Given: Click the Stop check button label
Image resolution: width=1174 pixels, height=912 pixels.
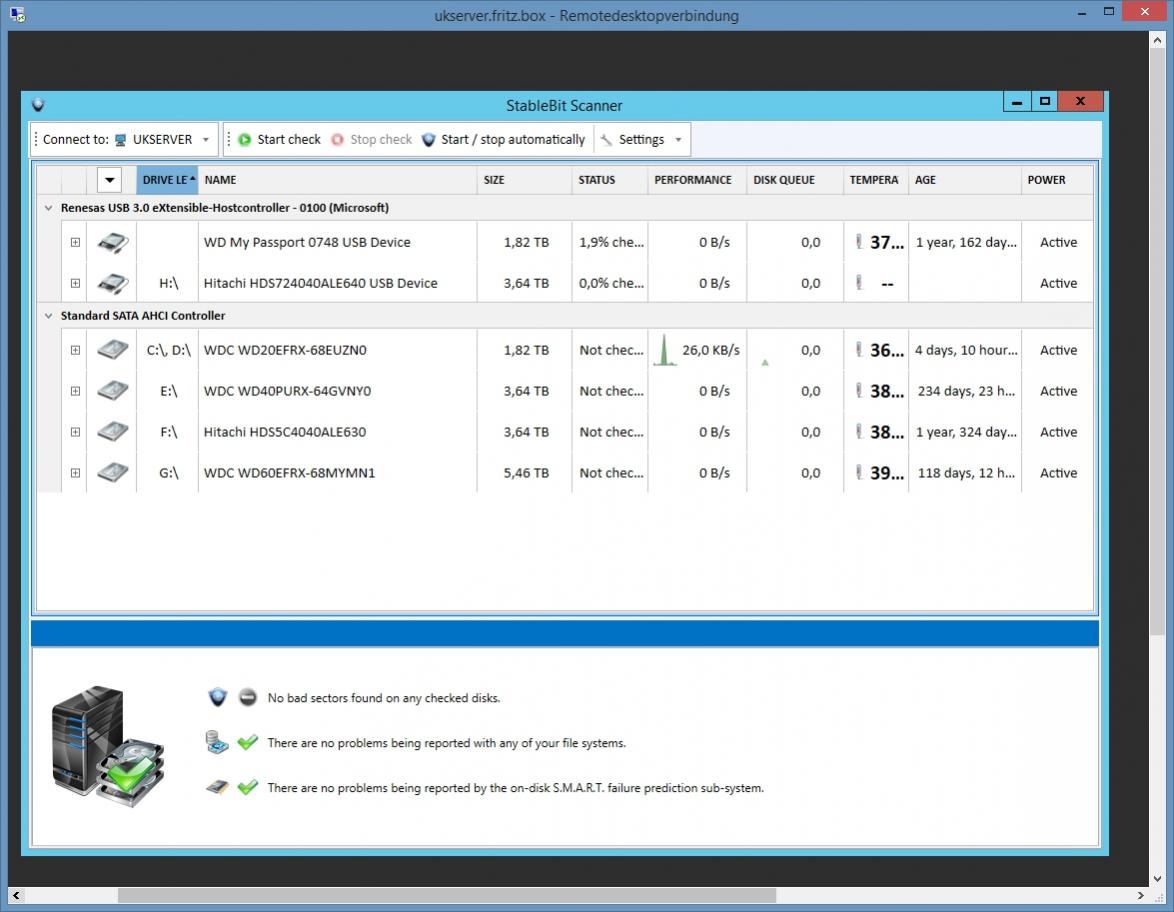Looking at the screenshot, I should click(381, 140).
